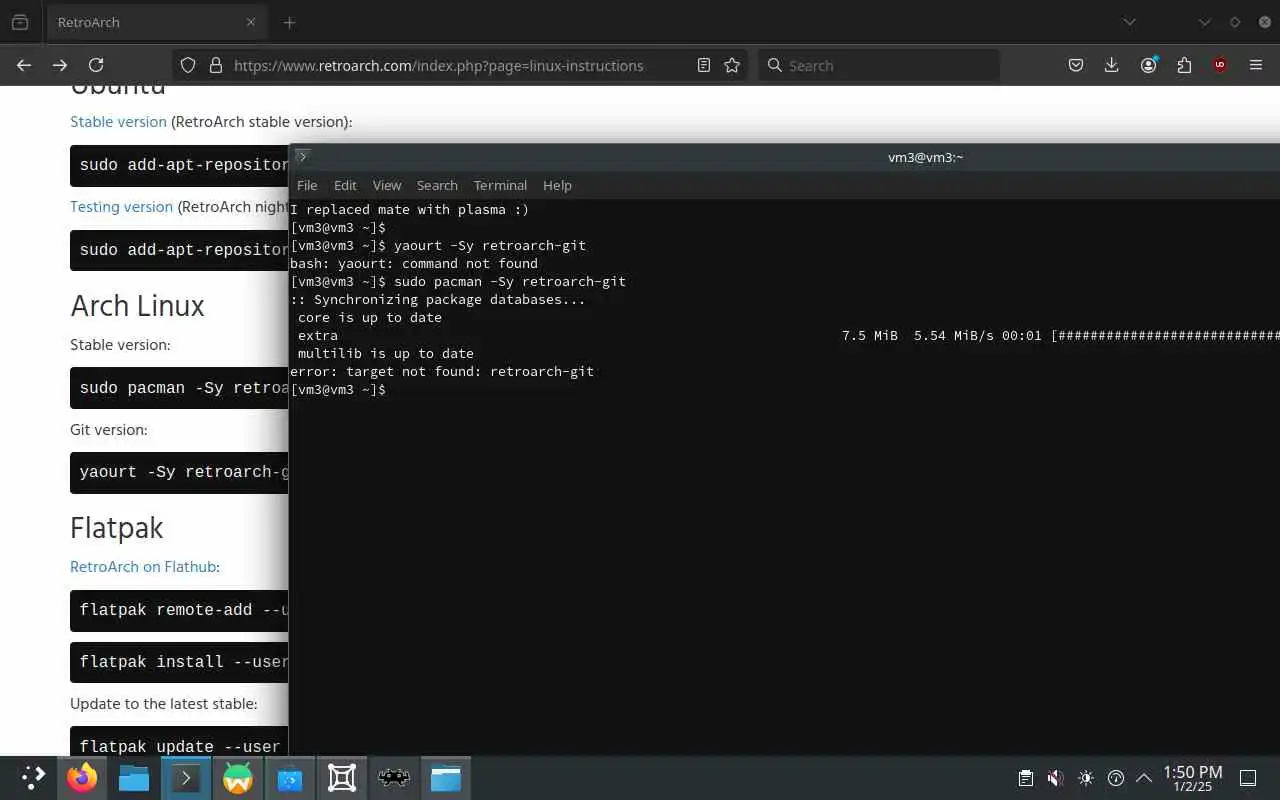Open terminal Help menu
The height and width of the screenshot is (800, 1280).
tap(557, 185)
